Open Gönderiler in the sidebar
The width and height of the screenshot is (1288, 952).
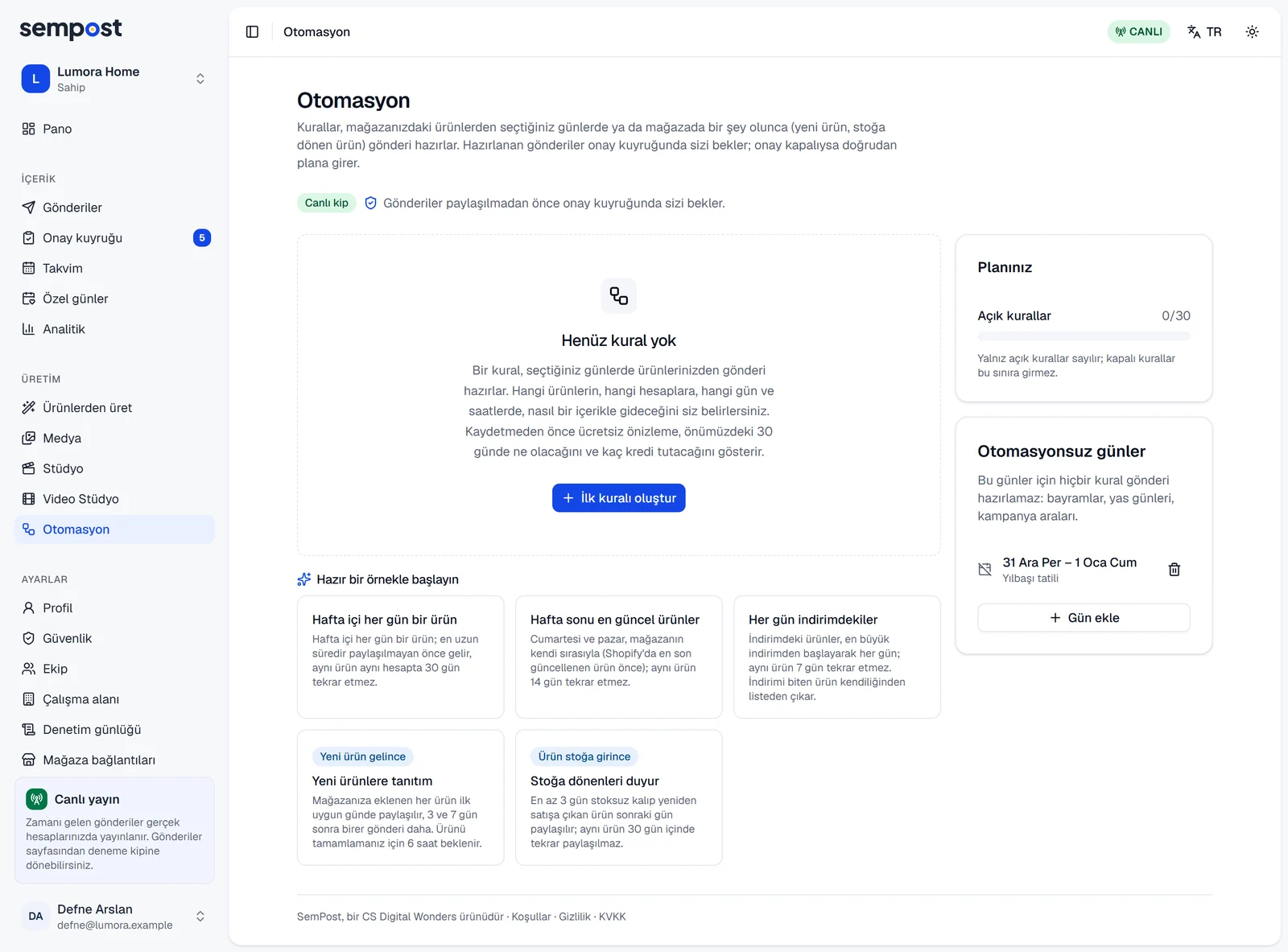114,208
